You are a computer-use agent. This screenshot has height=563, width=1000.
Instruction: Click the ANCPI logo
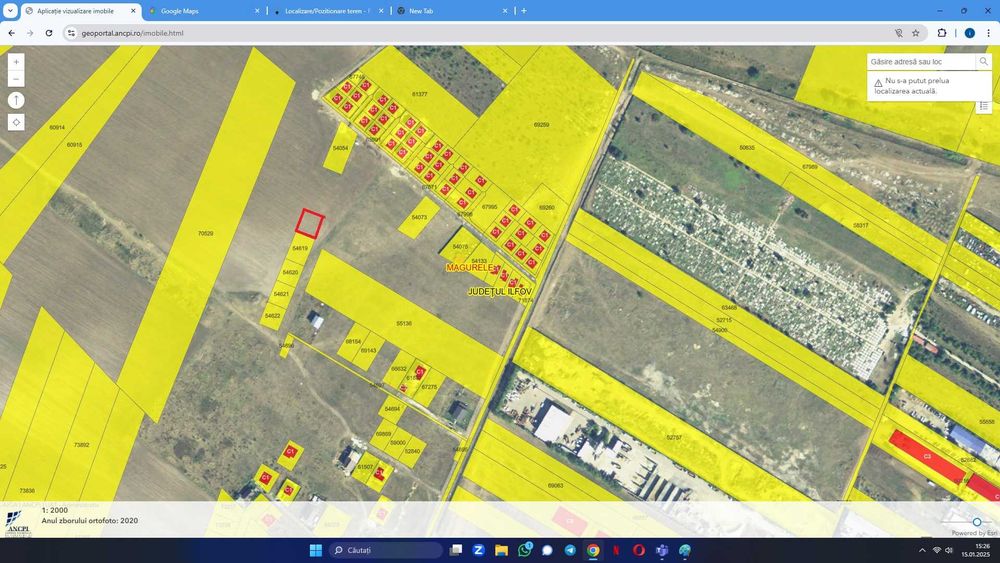17,524
